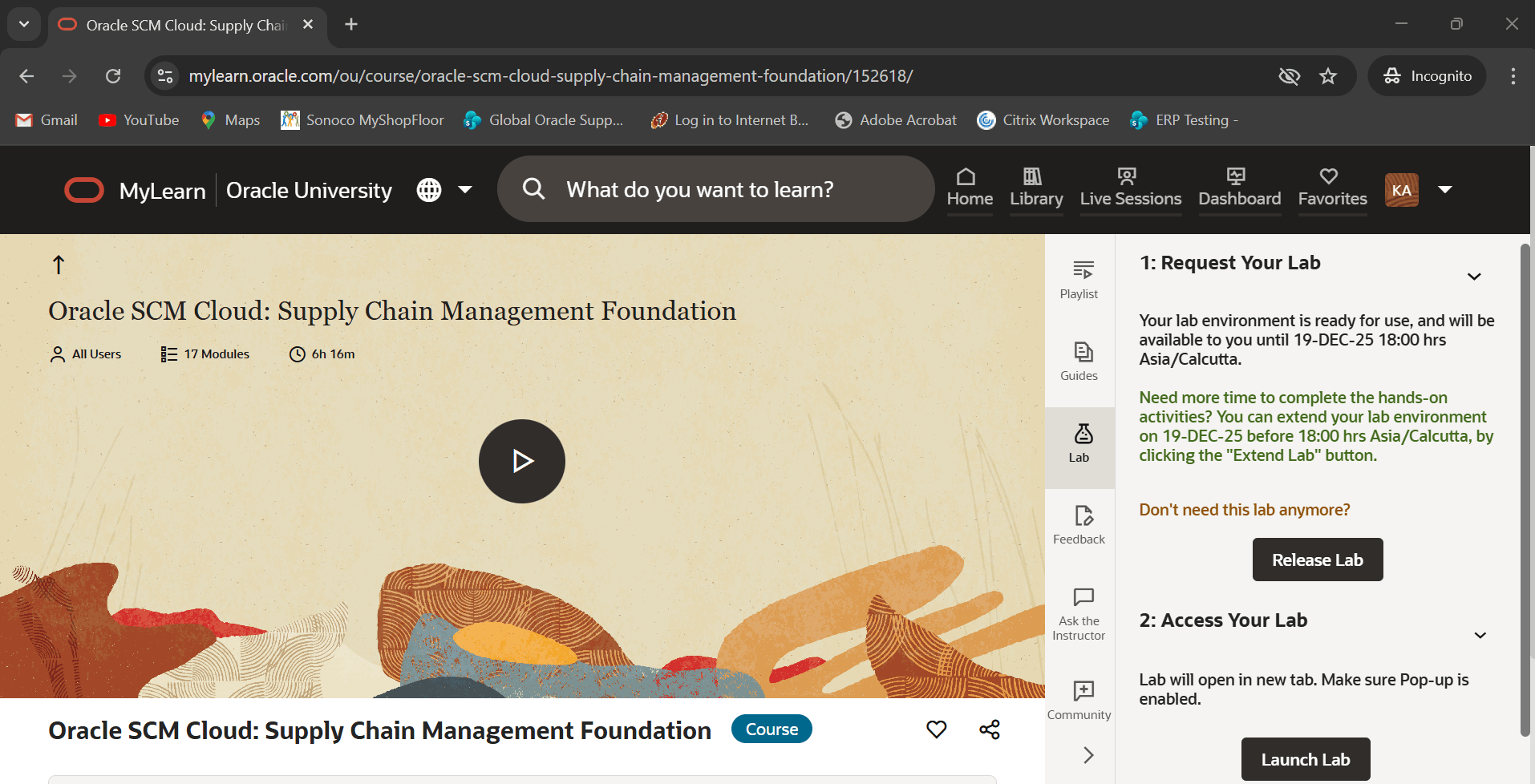This screenshot has width=1535, height=784.
Task: Open the YouTube bookmark
Action: point(139,120)
